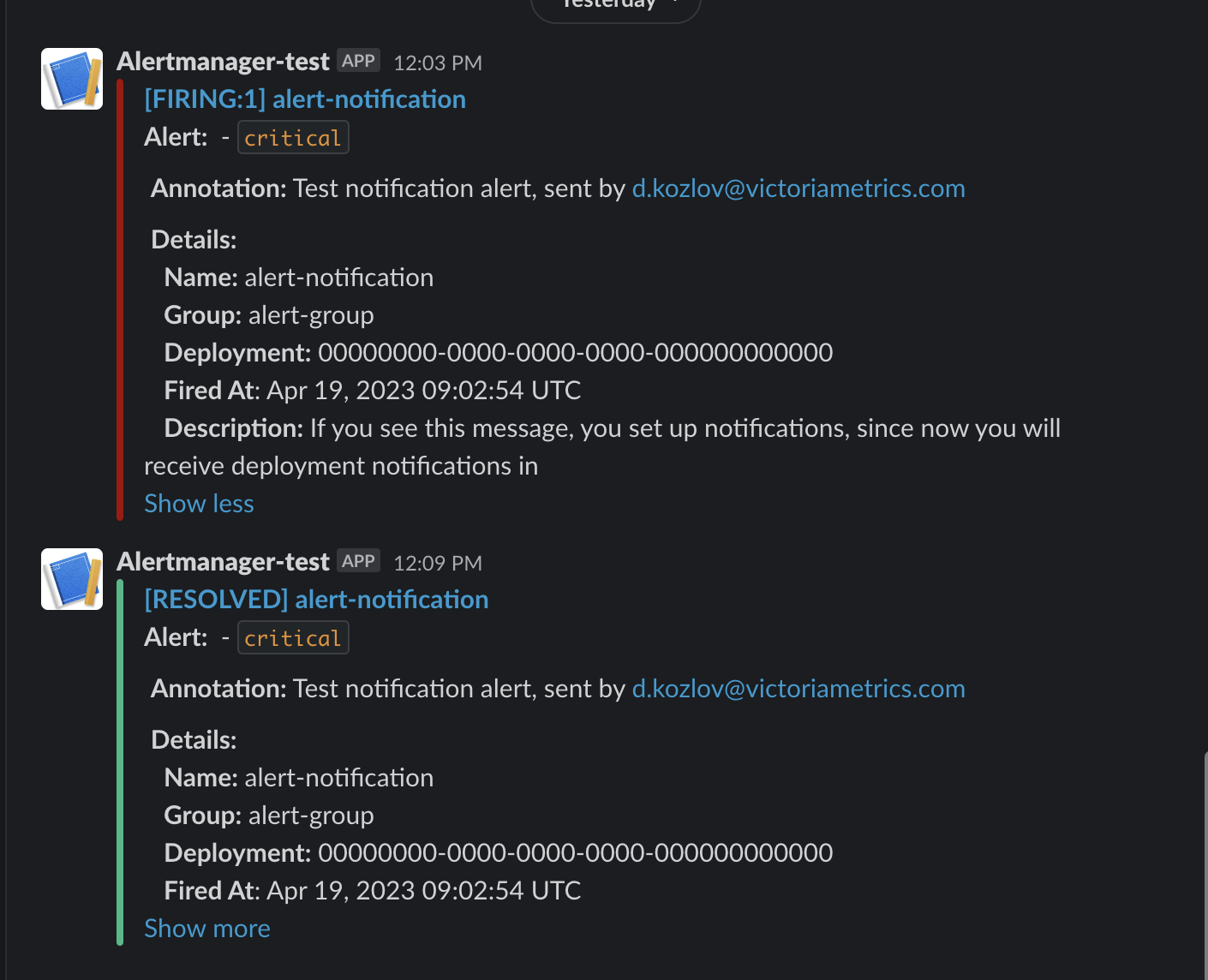
Task: Click the message list scrollbar thumb
Action: coord(1205,865)
